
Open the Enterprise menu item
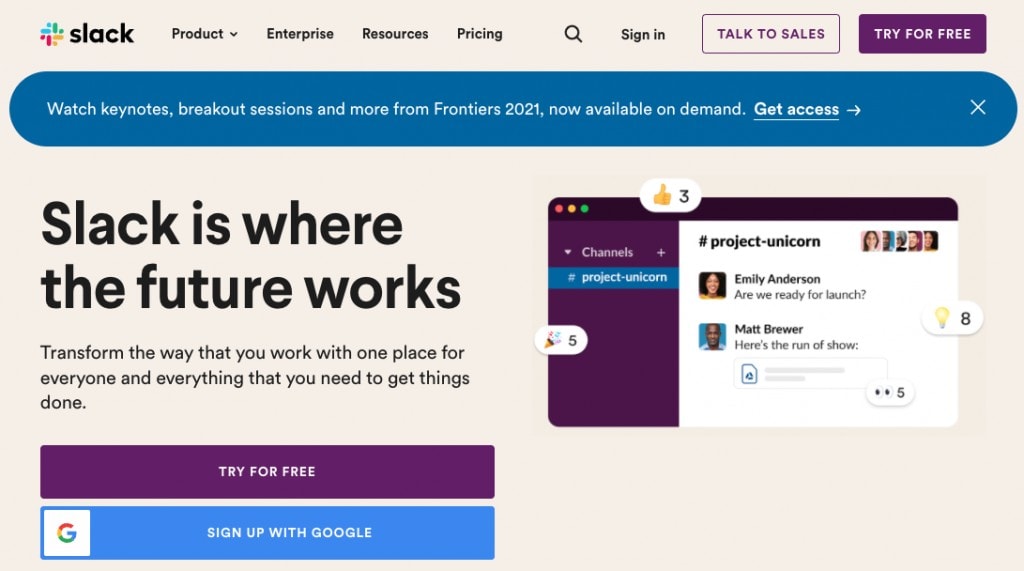pos(300,34)
